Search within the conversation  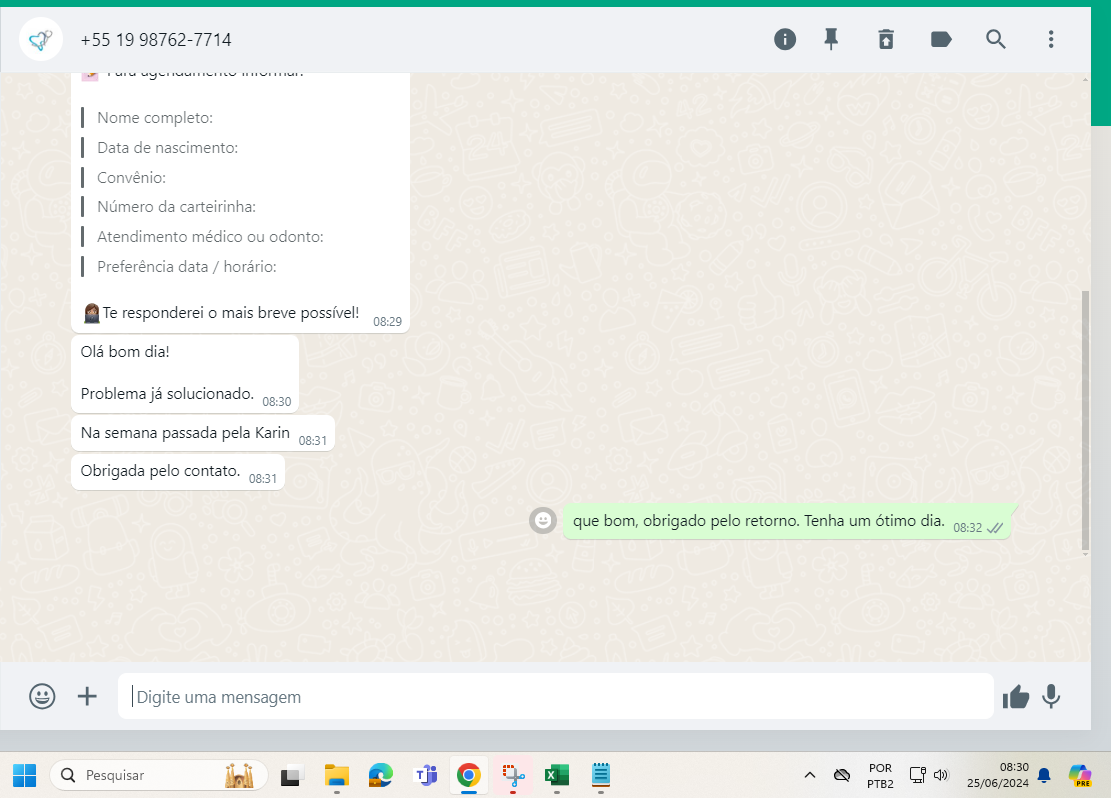point(996,39)
